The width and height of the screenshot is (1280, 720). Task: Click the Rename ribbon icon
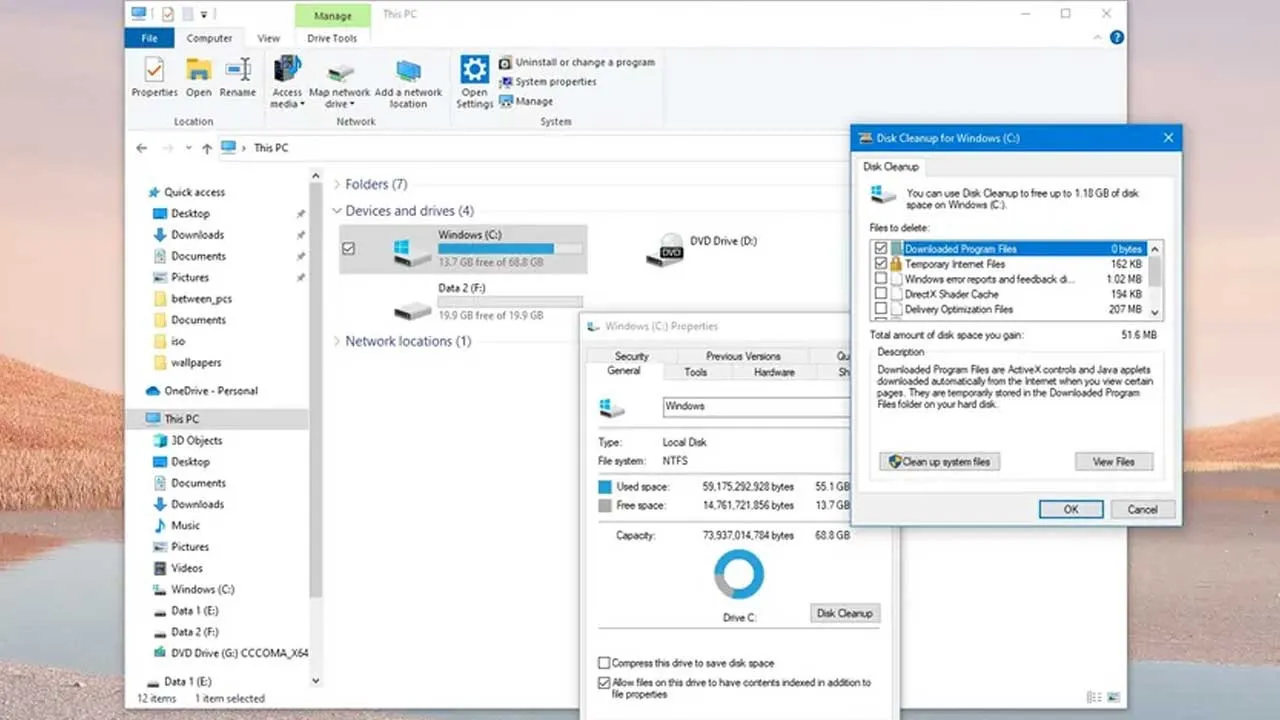pyautogui.click(x=237, y=77)
